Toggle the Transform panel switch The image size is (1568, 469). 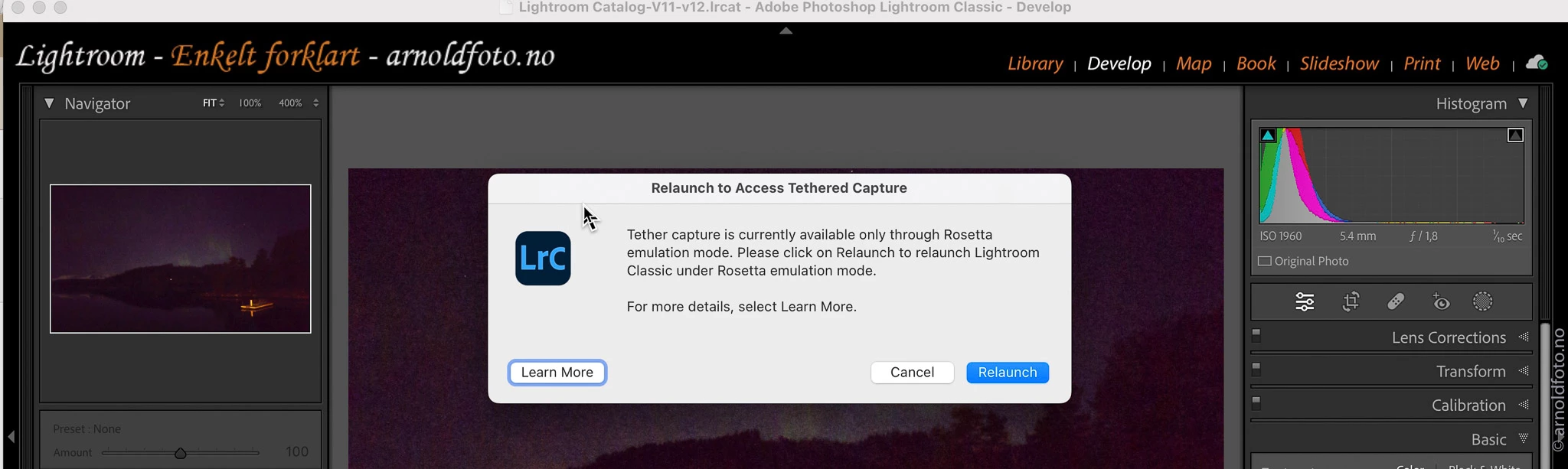click(x=1256, y=369)
